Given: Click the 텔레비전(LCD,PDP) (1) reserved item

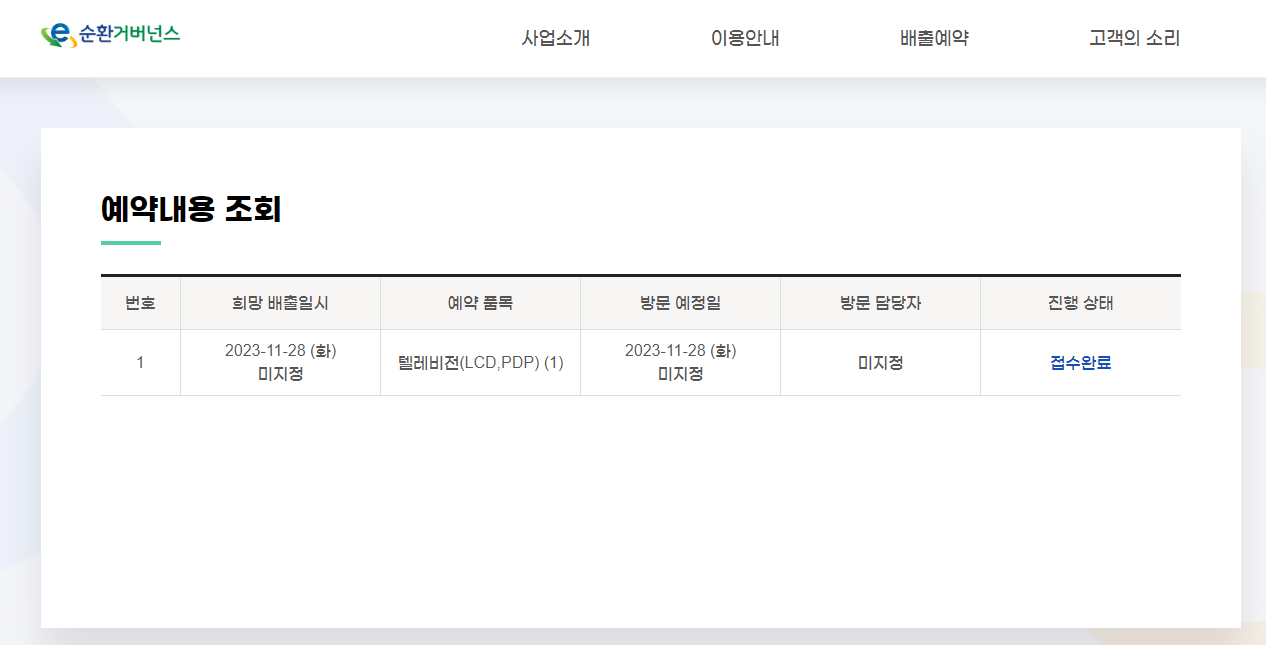Looking at the screenshot, I should 480,362.
